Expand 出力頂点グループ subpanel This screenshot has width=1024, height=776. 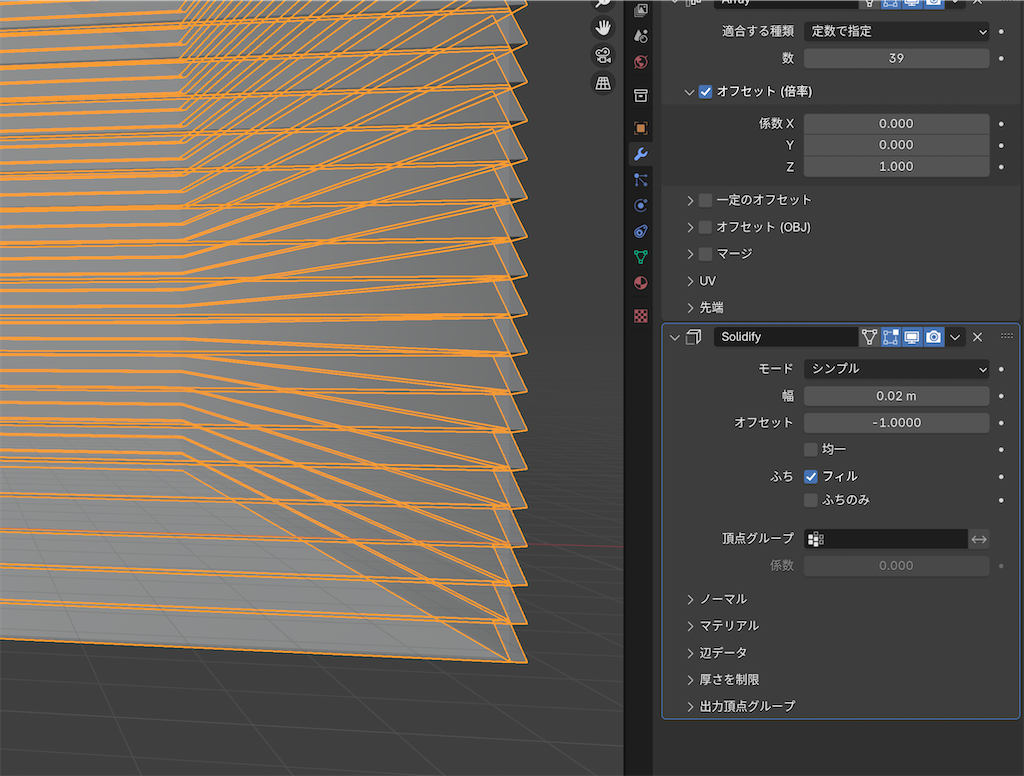pyautogui.click(x=690, y=706)
